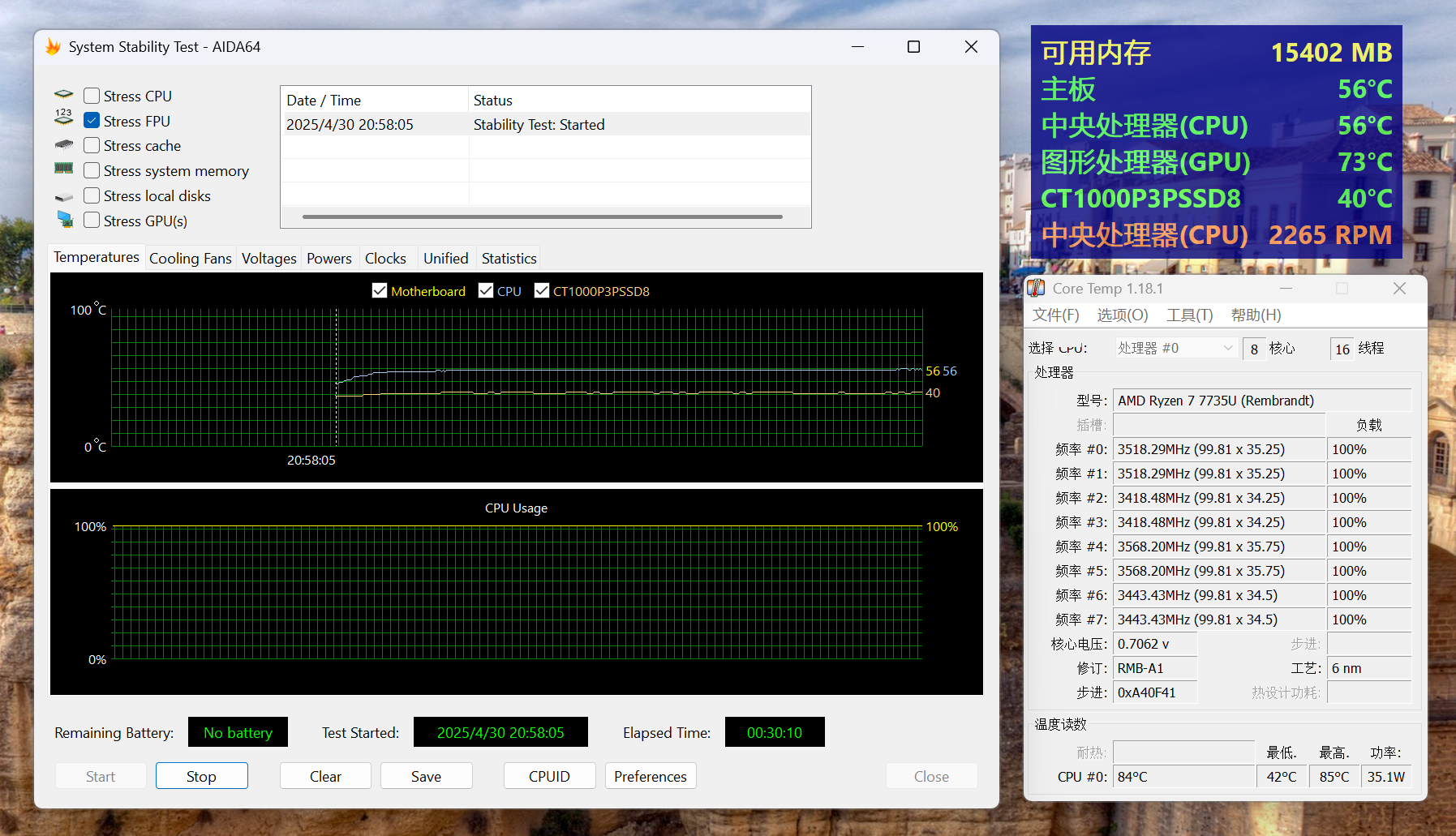The height and width of the screenshot is (836, 1456).
Task: Click the horizontal scrollbar in status log
Action: pos(543,217)
